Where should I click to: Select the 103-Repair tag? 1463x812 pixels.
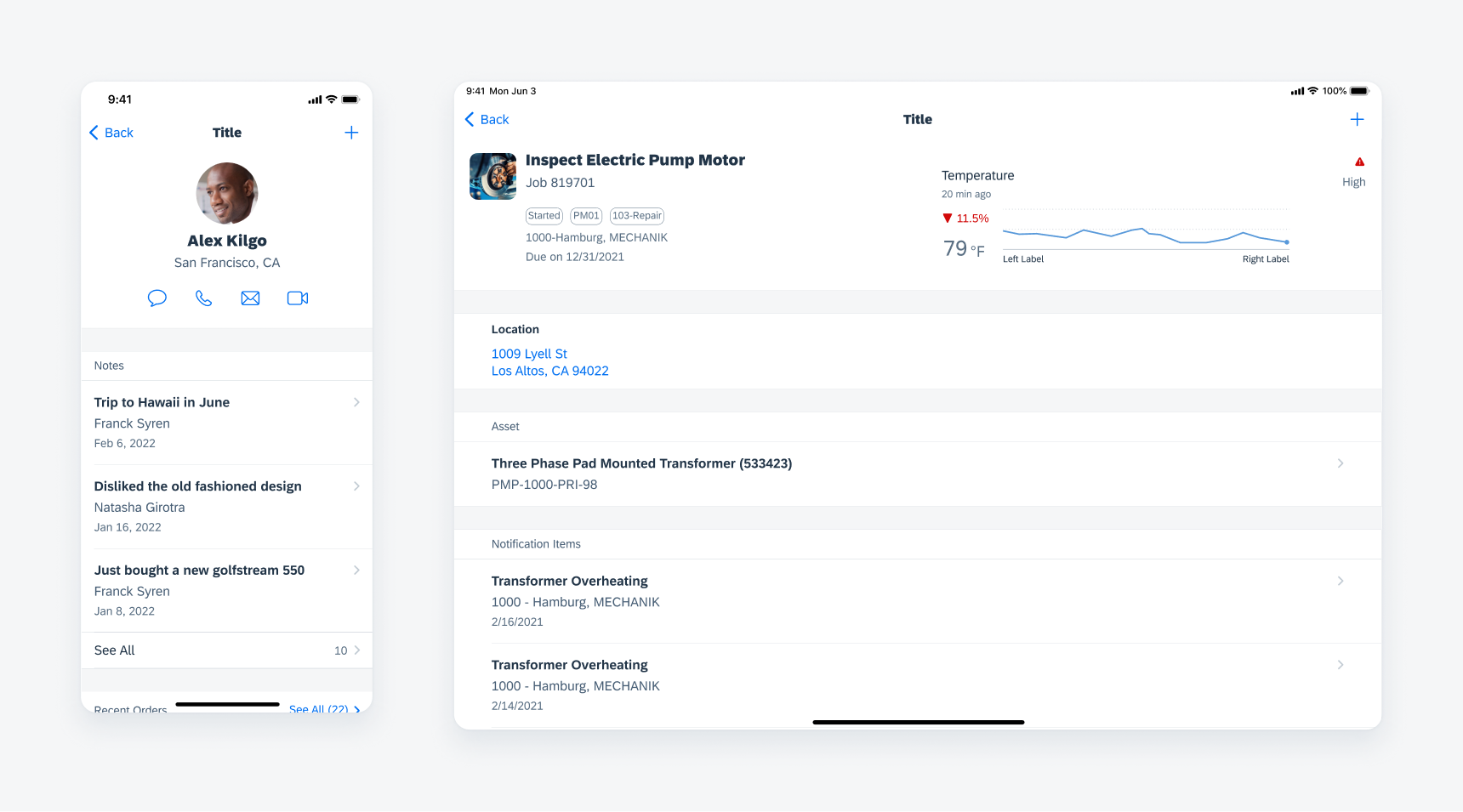637,216
